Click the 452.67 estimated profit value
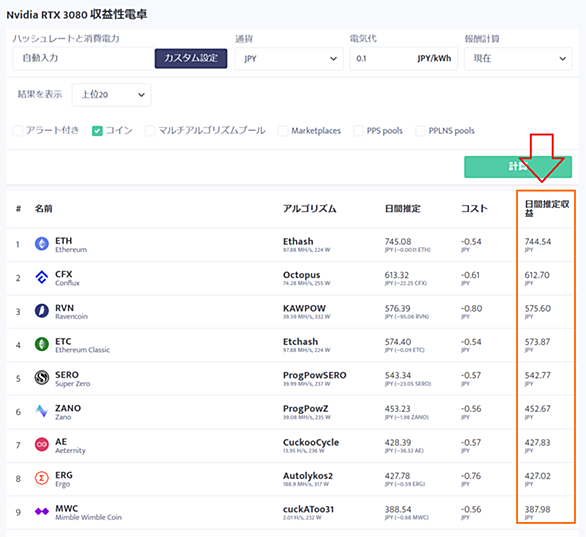 coord(537,409)
